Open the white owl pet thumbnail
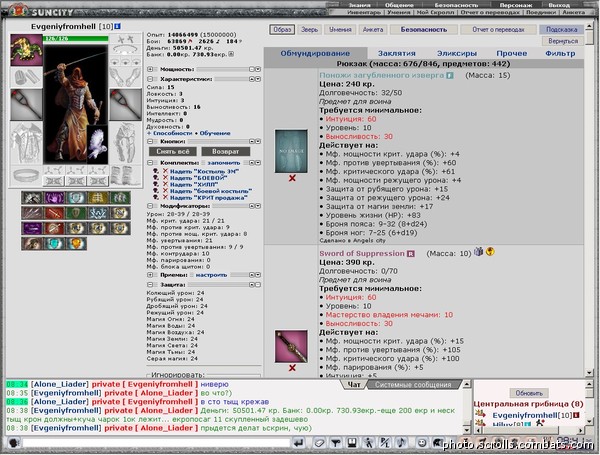The image size is (600, 455). click(97, 144)
